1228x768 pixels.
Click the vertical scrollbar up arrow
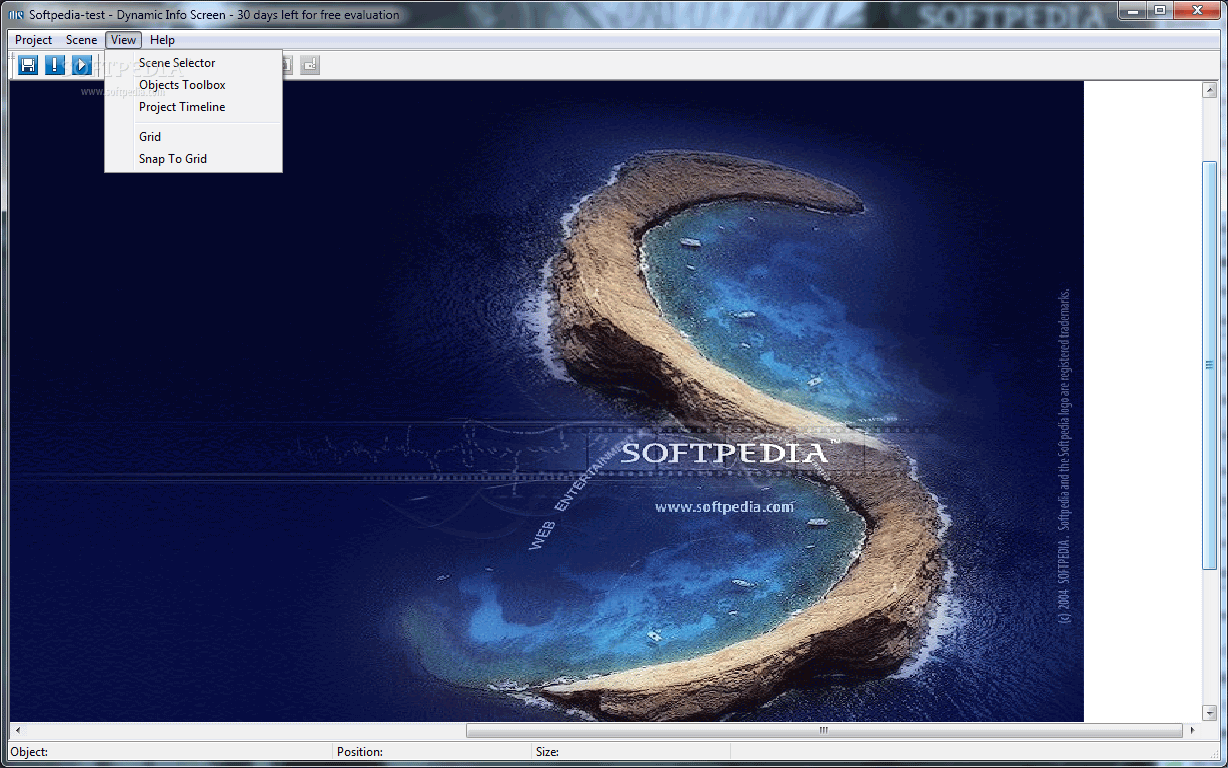coord(1209,90)
